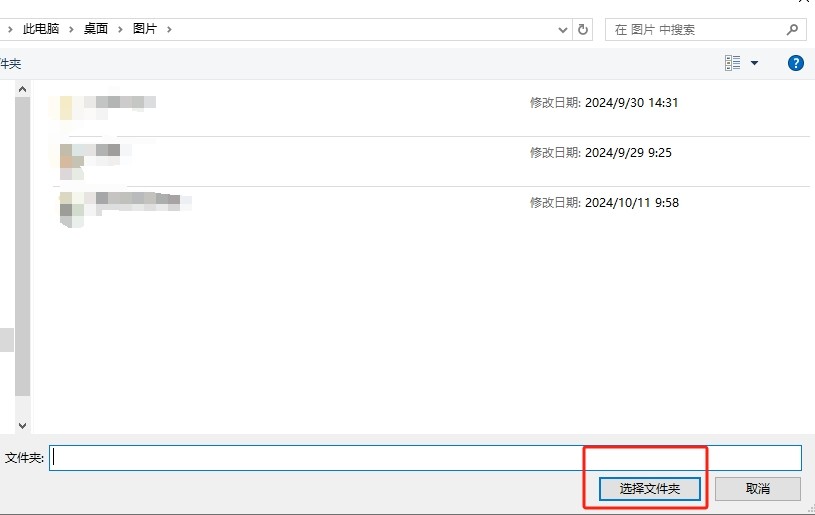Open help with the blue question mark
This screenshot has height=515, width=815.
pyautogui.click(x=796, y=63)
